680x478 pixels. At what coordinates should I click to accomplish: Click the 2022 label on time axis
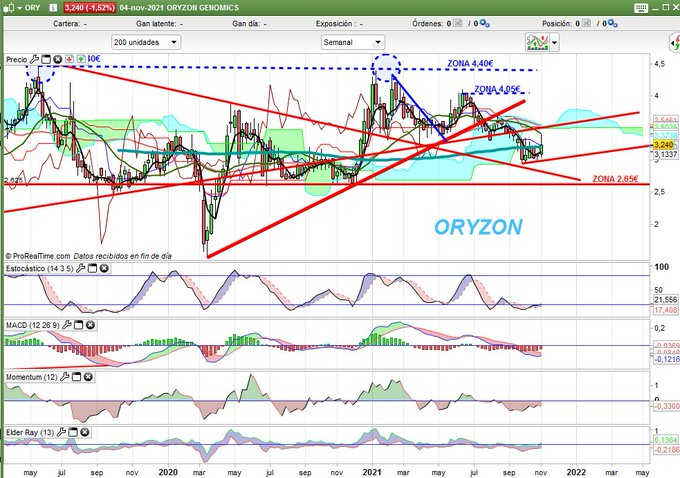576,472
